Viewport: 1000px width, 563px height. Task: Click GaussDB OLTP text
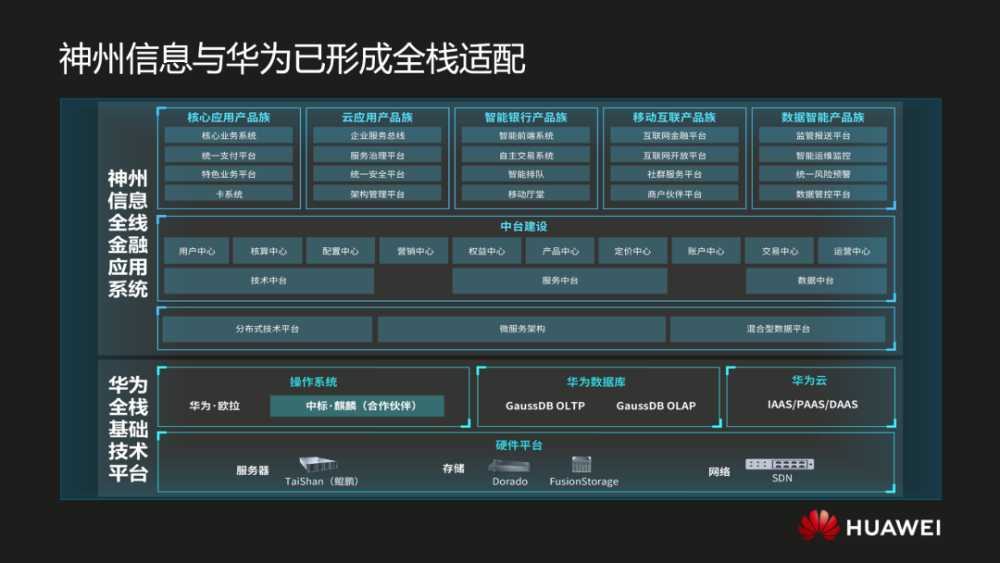coord(545,406)
